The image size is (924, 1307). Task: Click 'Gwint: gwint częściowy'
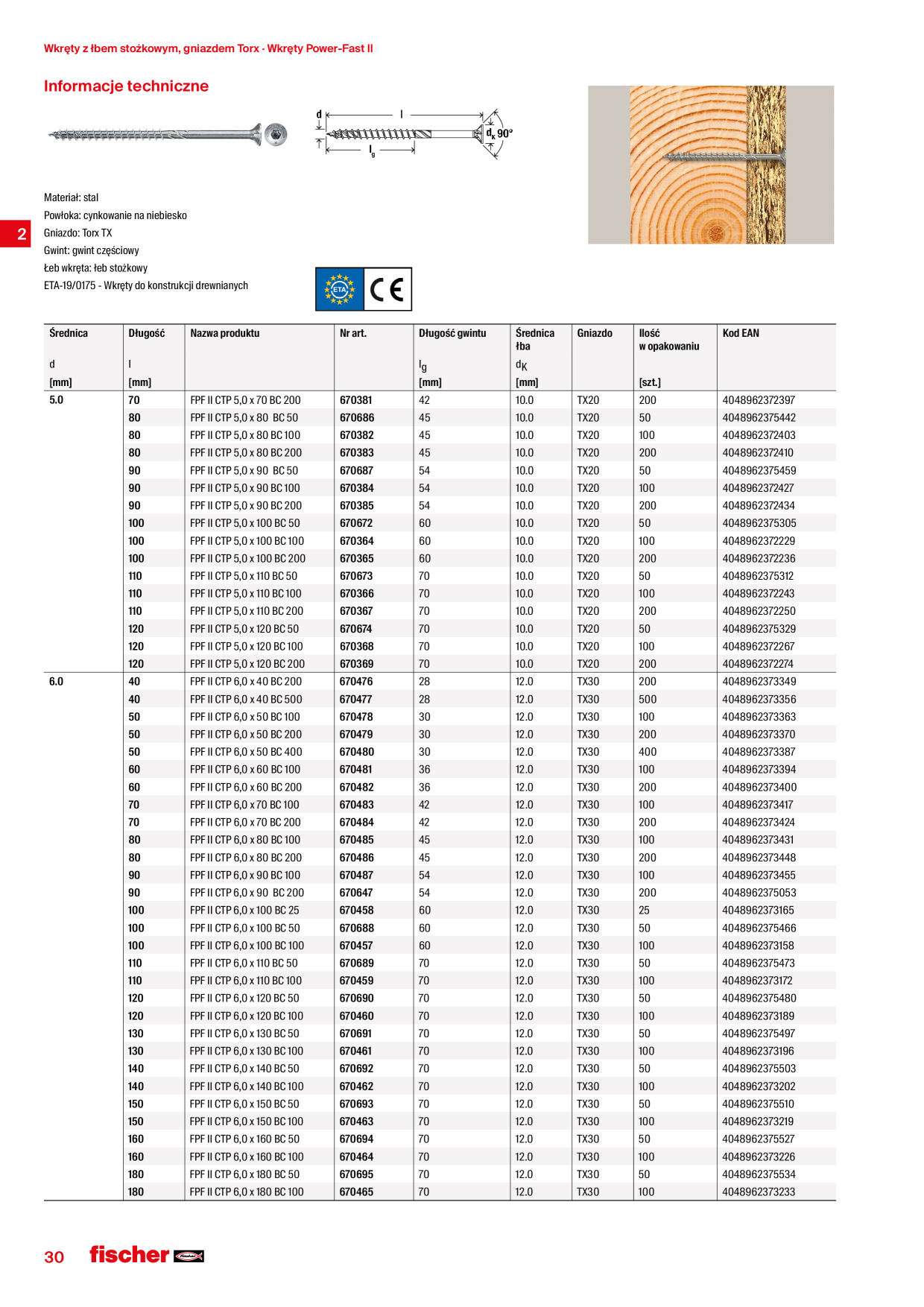(91, 250)
